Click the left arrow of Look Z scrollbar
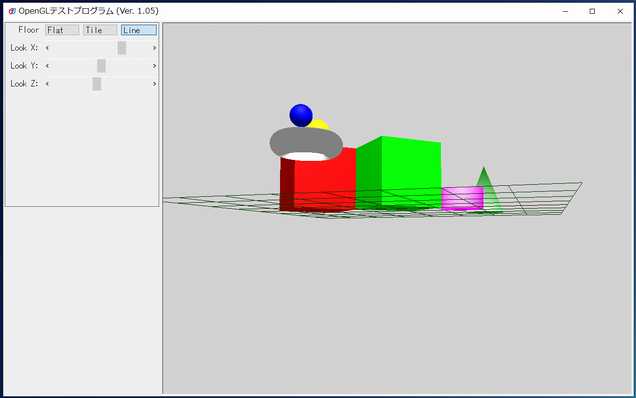The width and height of the screenshot is (636, 398). click(x=47, y=84)
